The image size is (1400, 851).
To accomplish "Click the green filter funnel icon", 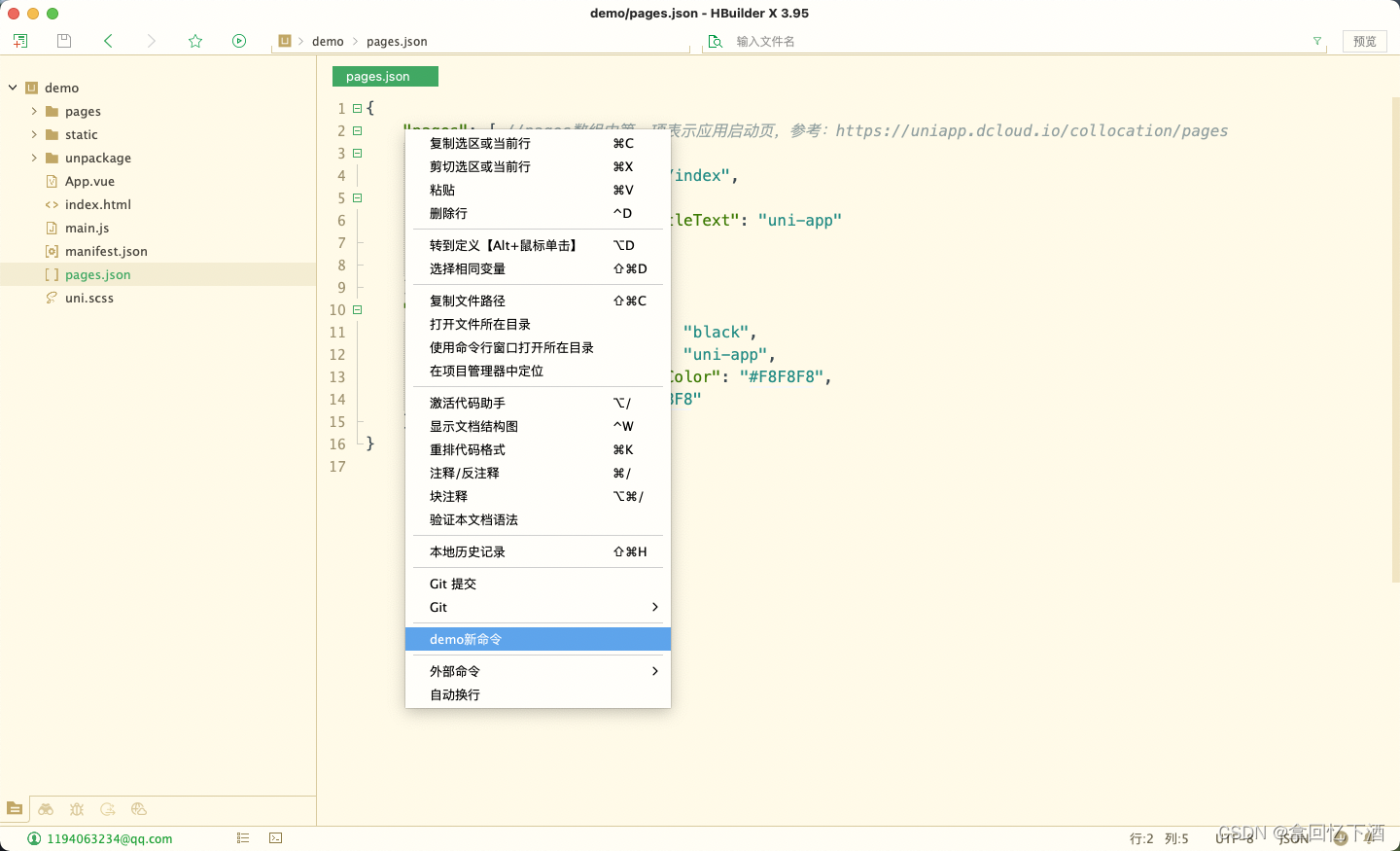I will [x=1317, y=41].
